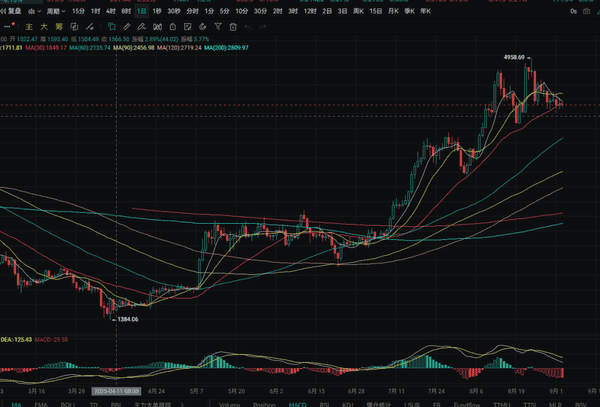Click the 主 indicator icon in toolbar
Screen dimensions: 600x407
[x=30, y=25]
